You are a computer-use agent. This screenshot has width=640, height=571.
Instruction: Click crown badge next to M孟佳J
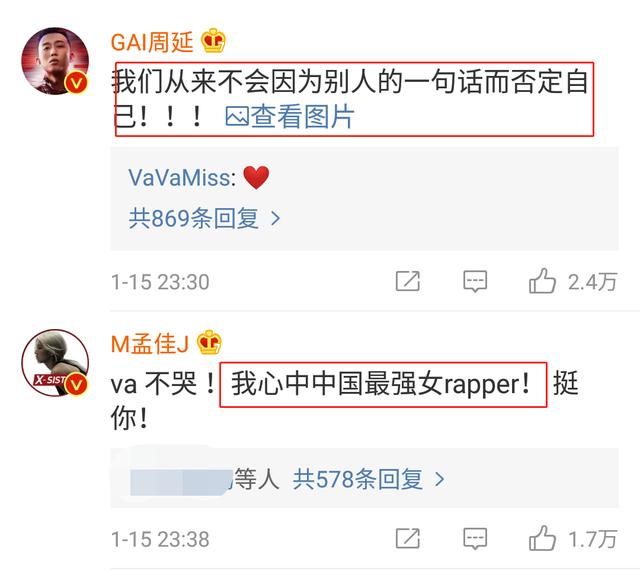tap(209, 342)
